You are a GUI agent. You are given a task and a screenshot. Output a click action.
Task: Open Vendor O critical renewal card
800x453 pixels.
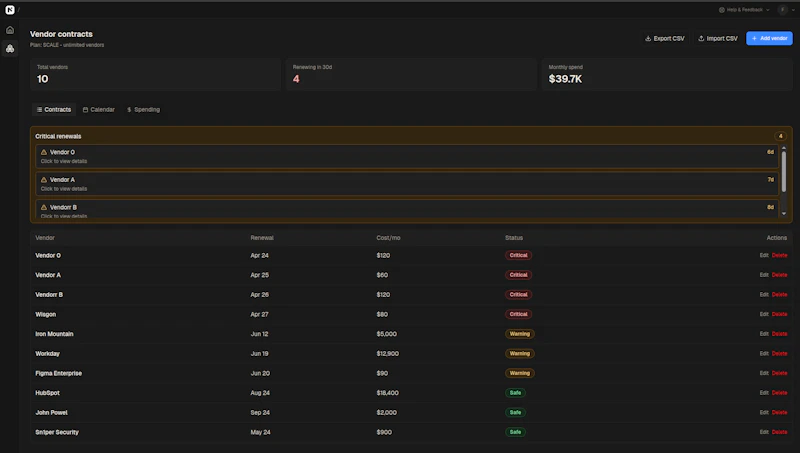[407, 157]
